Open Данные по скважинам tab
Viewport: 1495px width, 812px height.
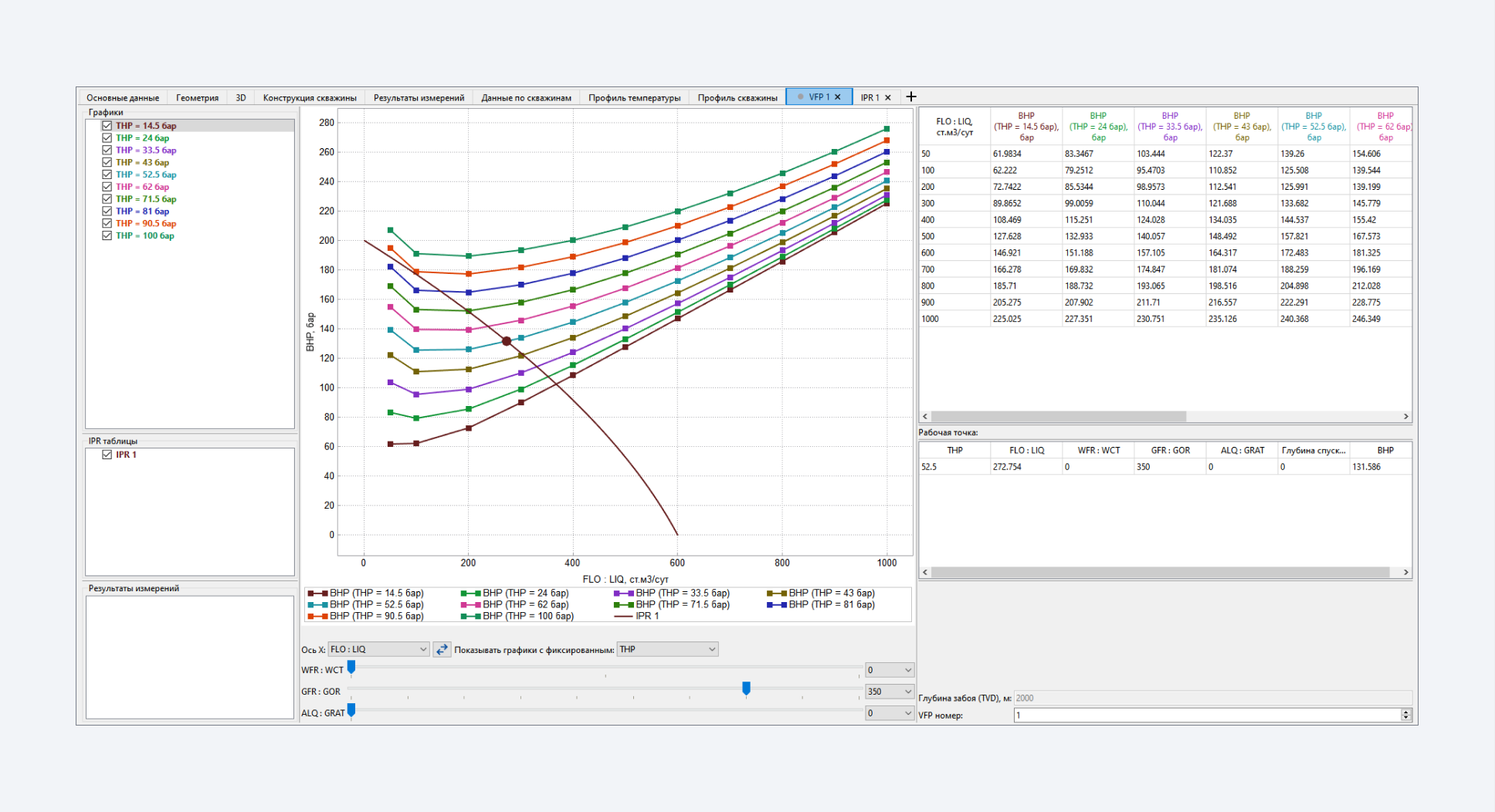coord(527,97)
